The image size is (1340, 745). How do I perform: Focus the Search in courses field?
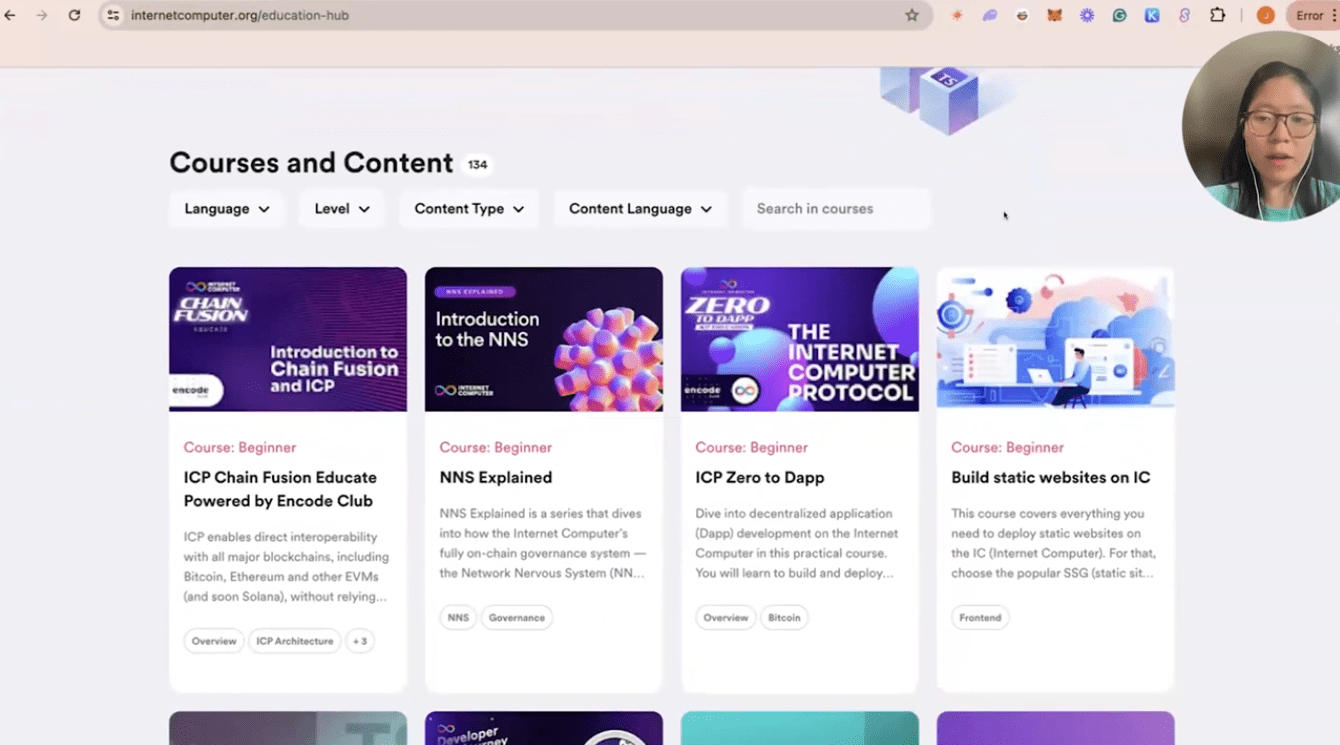coord(836,209)
